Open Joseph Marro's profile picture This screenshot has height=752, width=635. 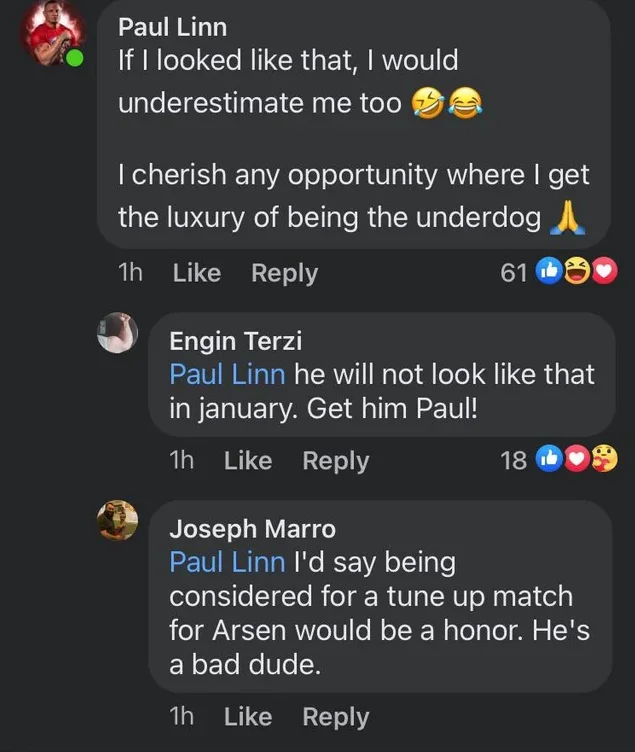point(117,521)
